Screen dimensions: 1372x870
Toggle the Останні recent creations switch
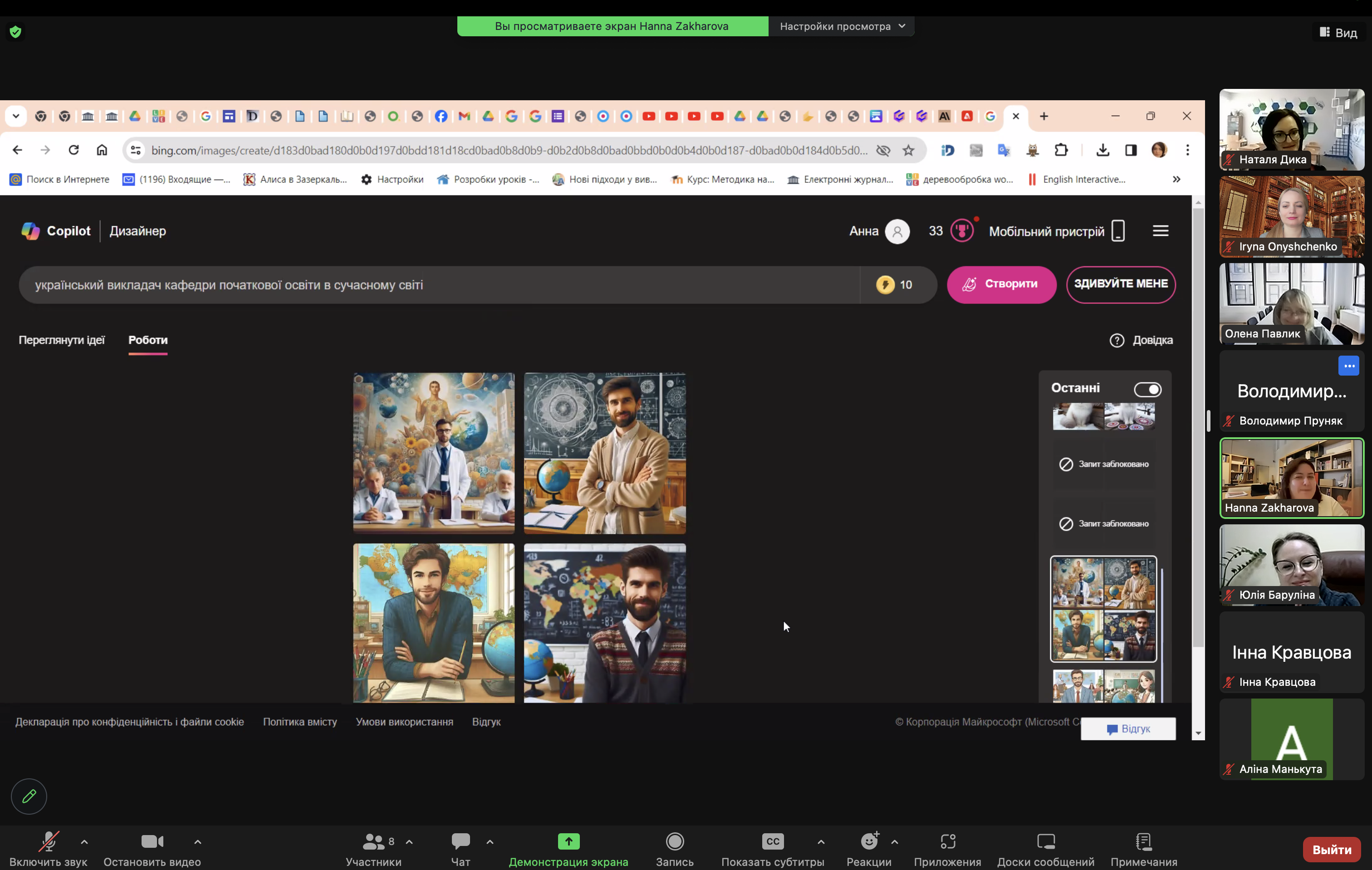coord(1147,390)
